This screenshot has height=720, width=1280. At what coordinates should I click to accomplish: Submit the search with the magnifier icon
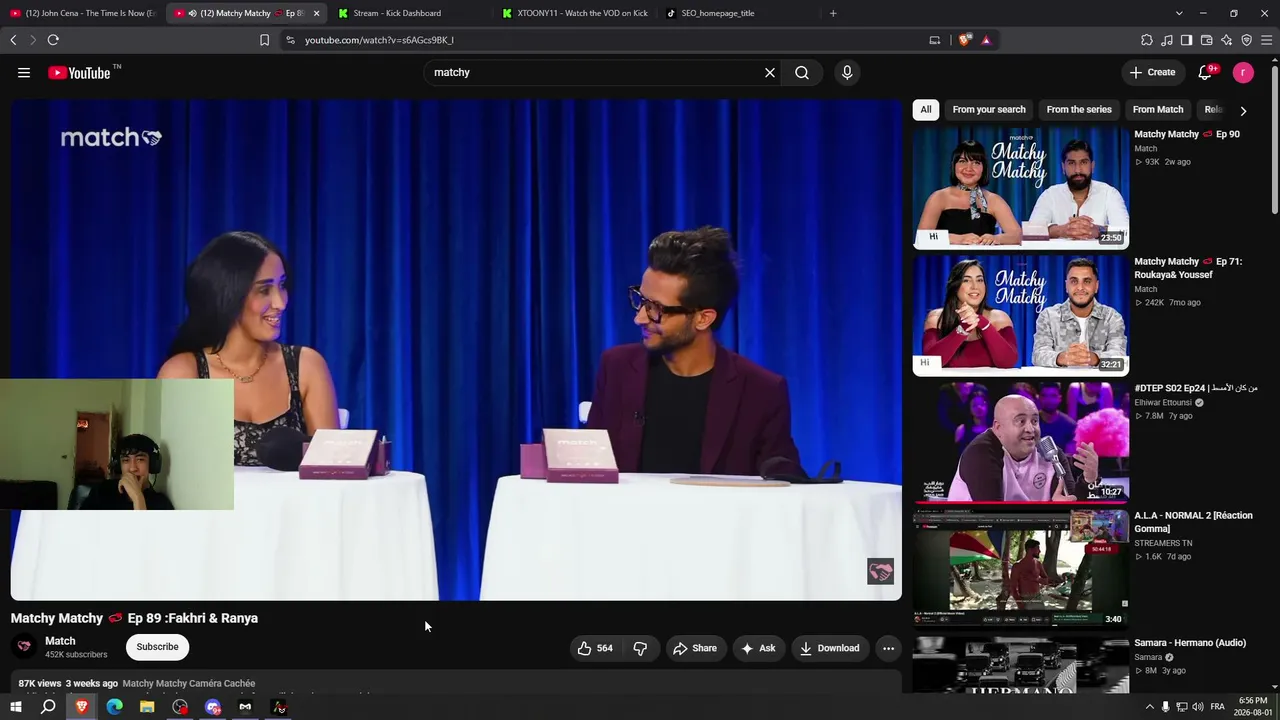click(x=802, y=72)
